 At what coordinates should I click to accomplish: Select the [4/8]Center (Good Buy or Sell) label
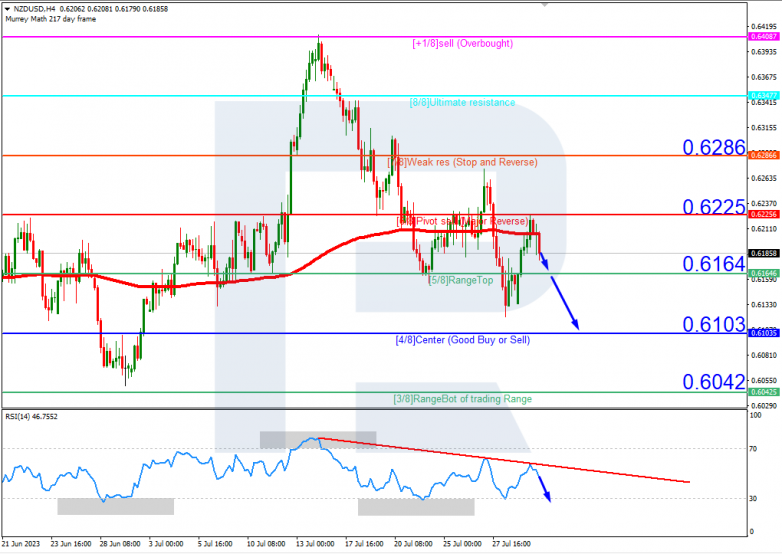coord(463,340)
